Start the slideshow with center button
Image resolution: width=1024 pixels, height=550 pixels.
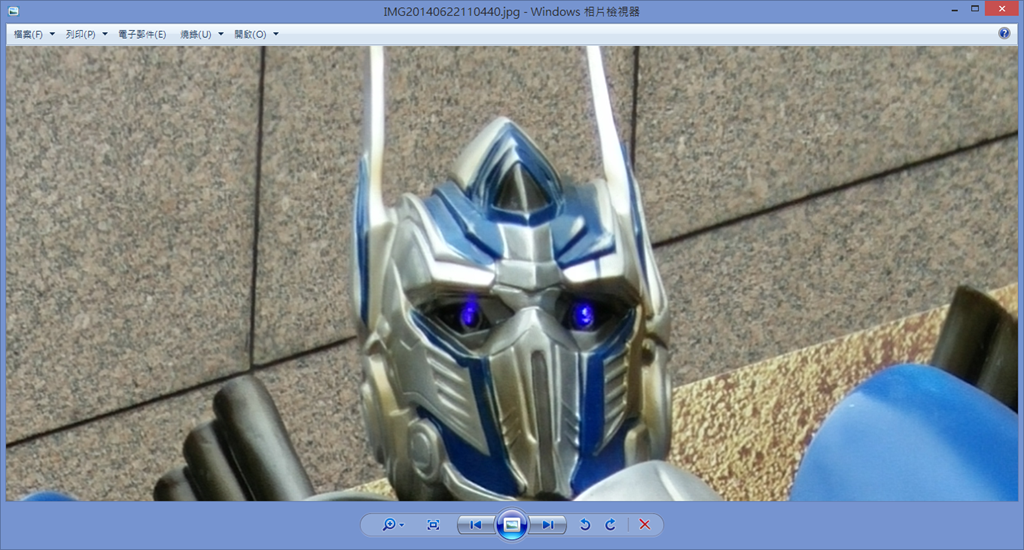[x=511, y=525]
